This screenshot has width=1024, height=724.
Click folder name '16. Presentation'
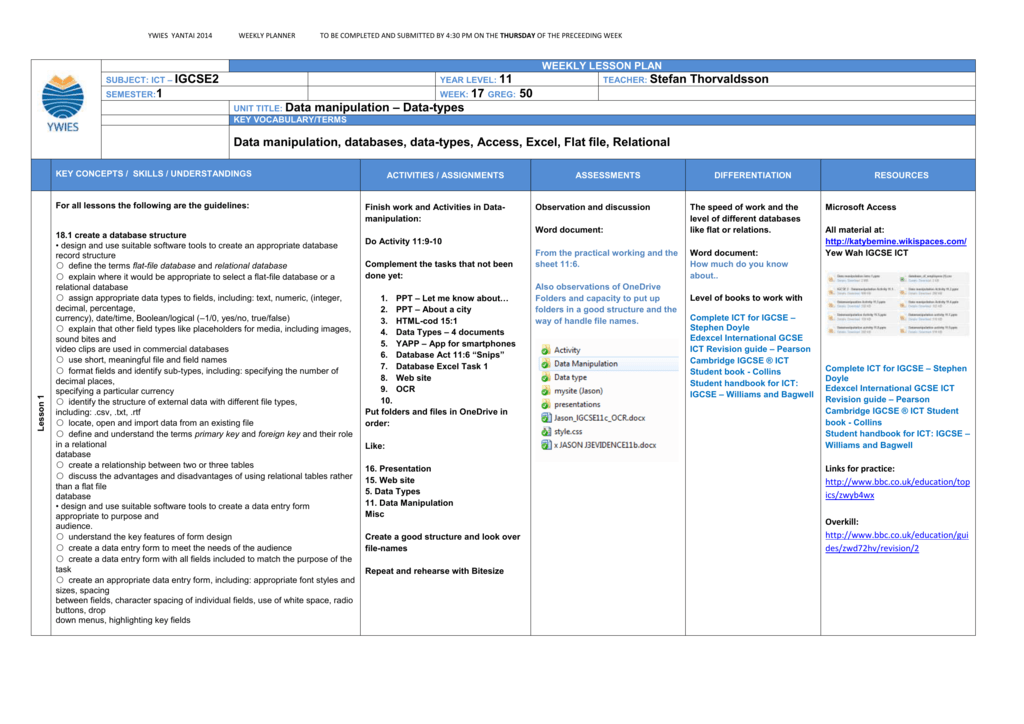point(398,469)
